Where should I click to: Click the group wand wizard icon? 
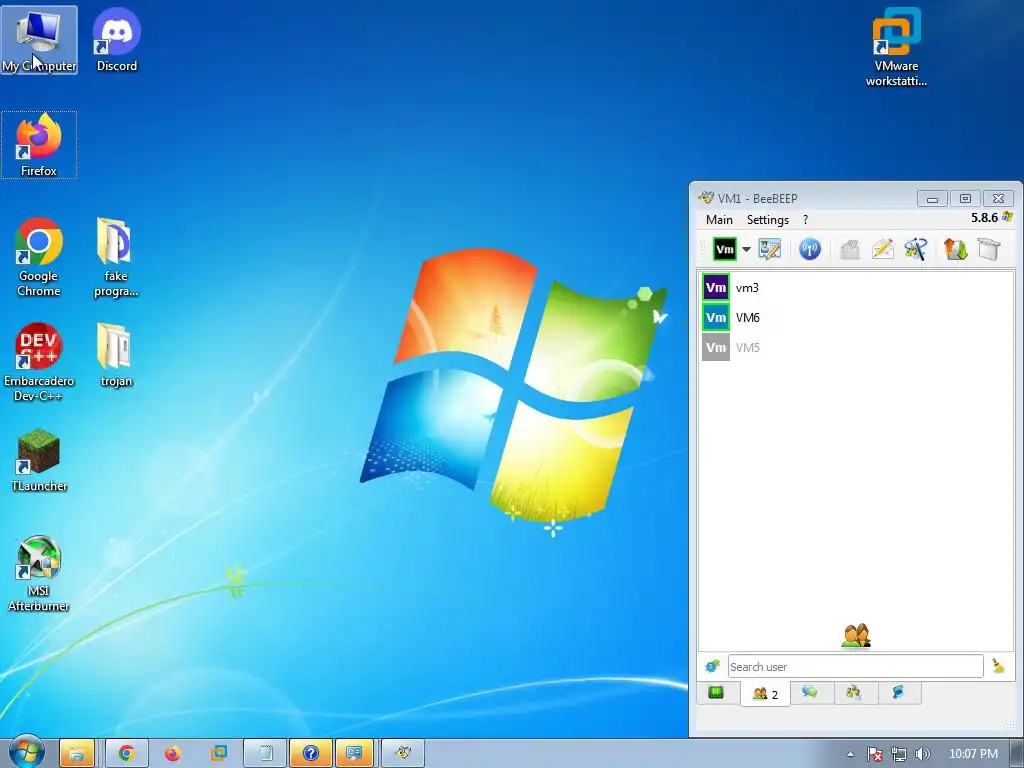[916, 249]
